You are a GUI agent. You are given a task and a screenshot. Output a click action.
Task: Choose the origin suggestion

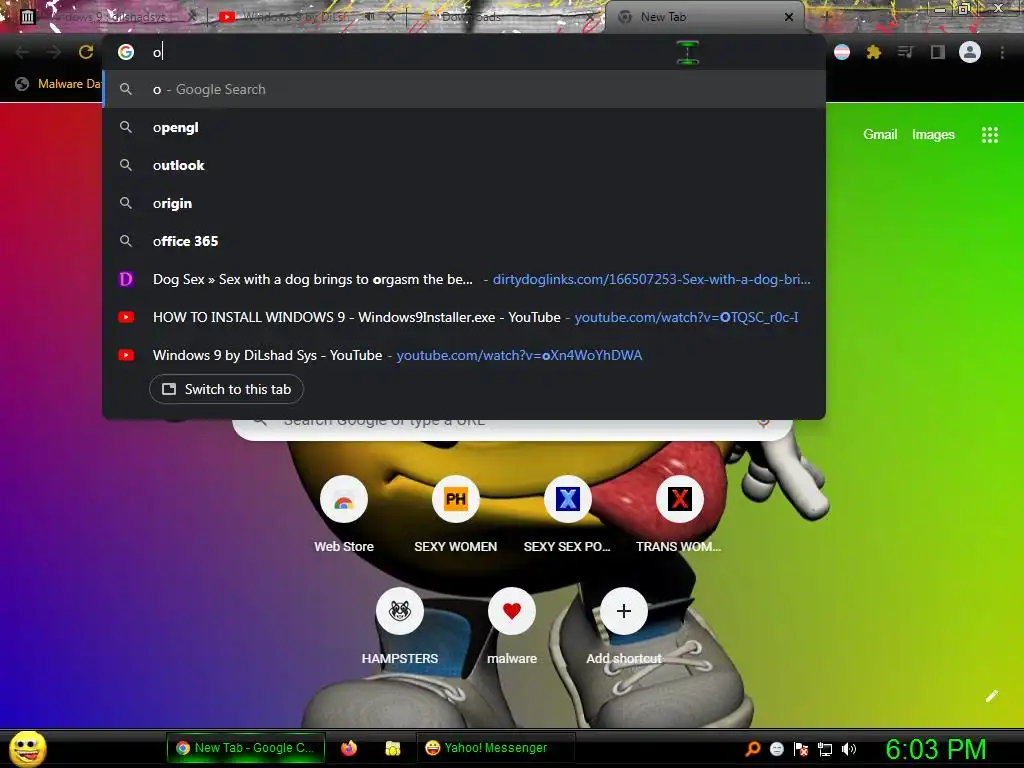click(464, 203)
